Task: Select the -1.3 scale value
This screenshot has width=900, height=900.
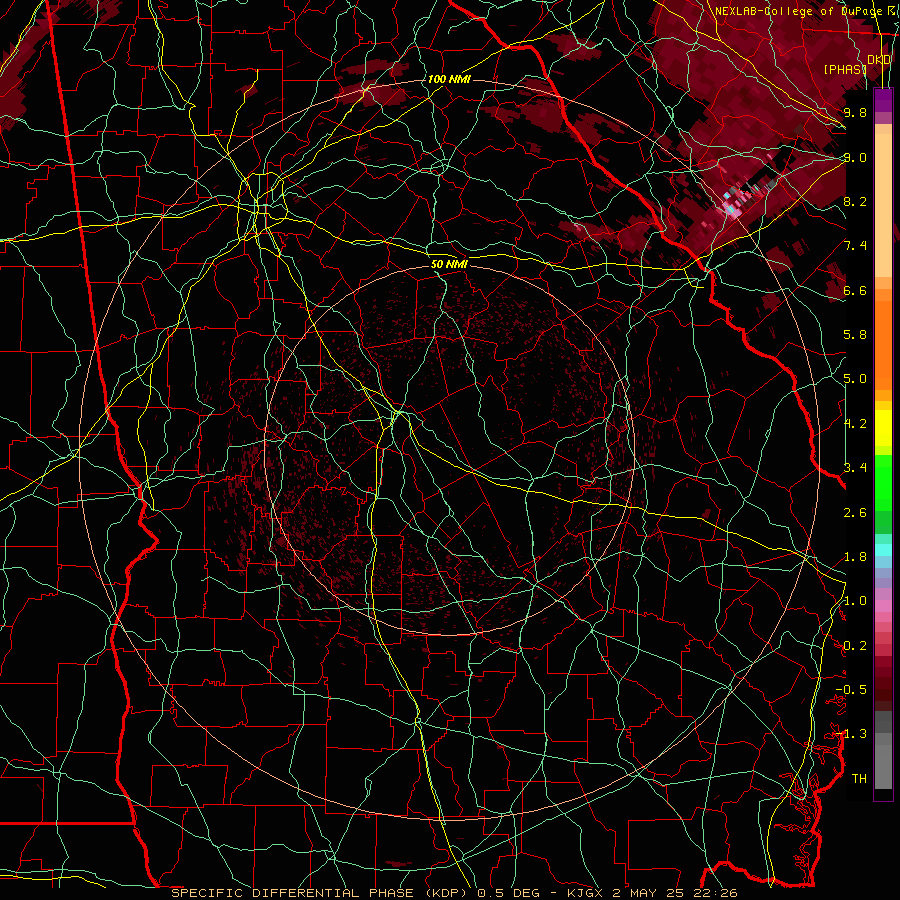Action: (x=851, y=734)
